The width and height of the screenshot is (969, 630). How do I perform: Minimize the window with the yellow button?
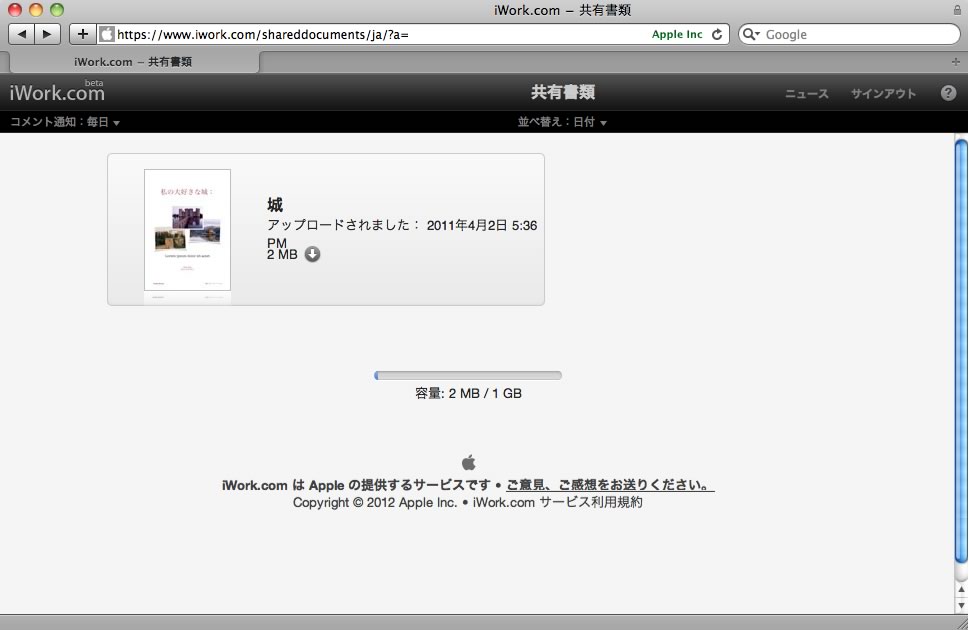pos(36,10)
